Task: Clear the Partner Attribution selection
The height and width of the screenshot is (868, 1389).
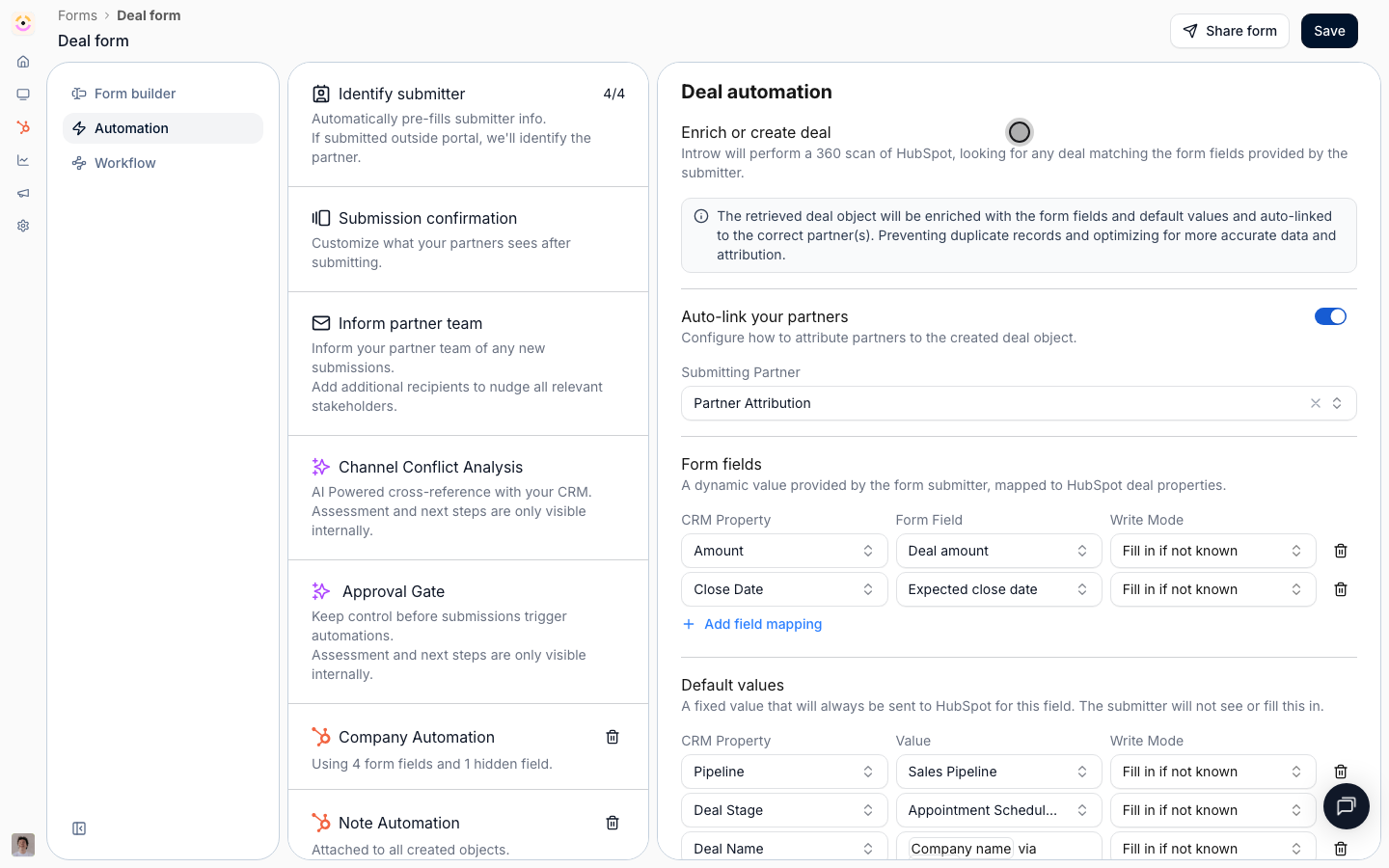Action: coord(1316,403)
